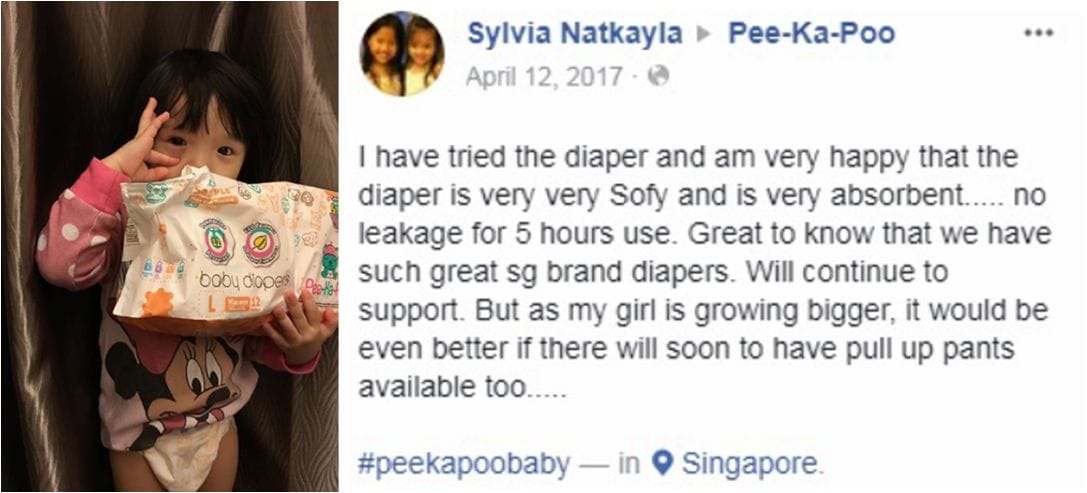Image resolution: width=1087 pixels, height=493 pixels.
Task: Click the location pin icon before Singapore
Action: (x=663, y=463)
